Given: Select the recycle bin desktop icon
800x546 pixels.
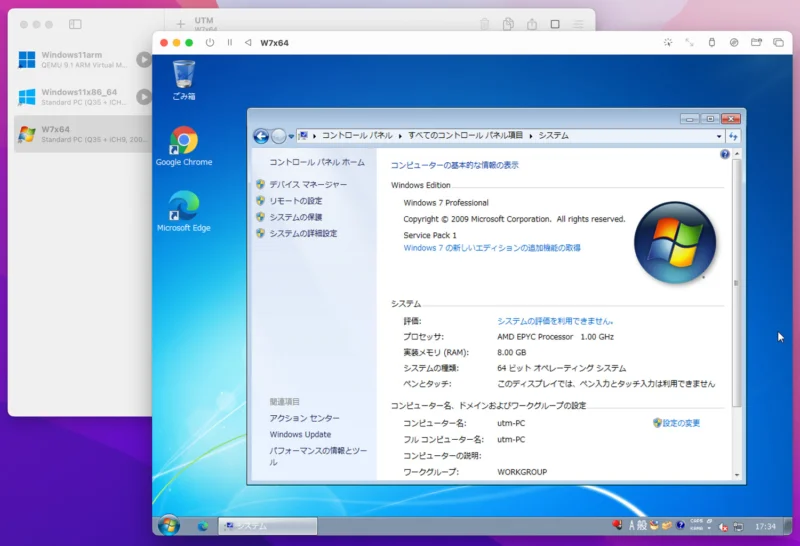Looking at the screenshot, I should [x=184, y=80].
